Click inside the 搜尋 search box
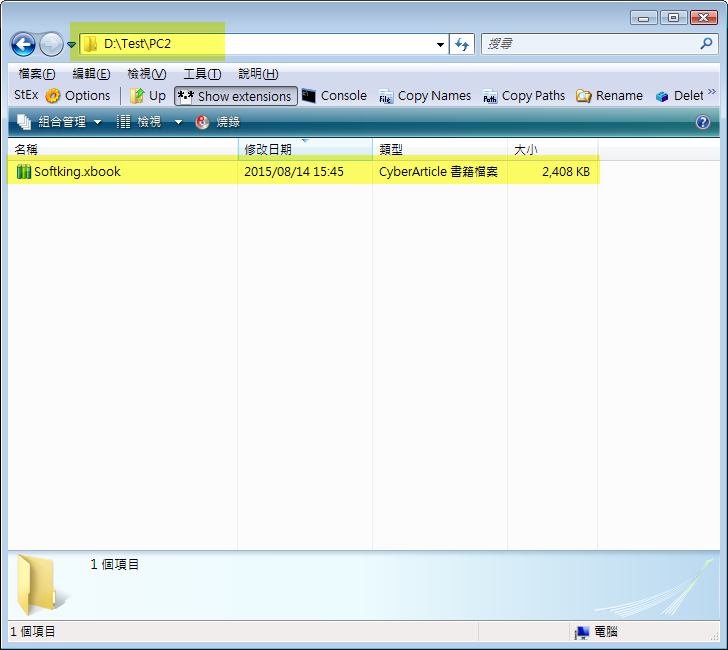This screenshot has width=728, height=650. pos(590,44)
